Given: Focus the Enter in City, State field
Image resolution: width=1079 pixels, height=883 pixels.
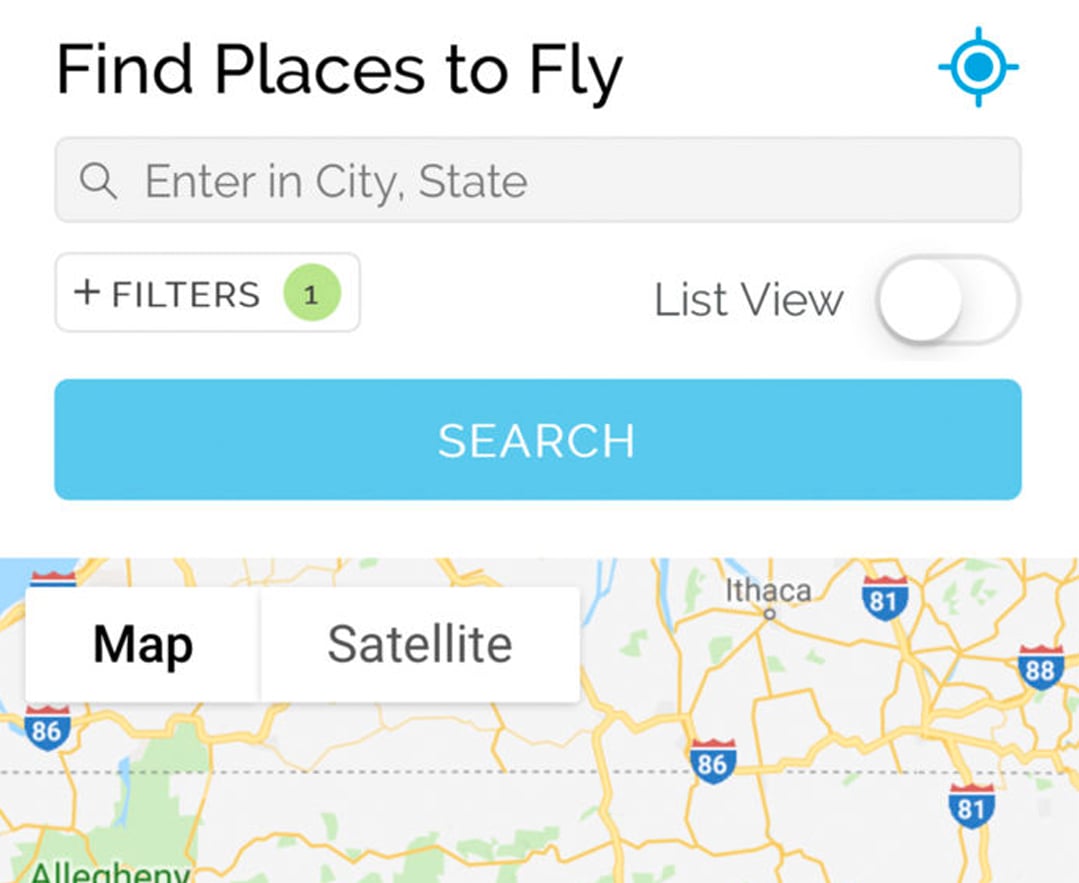Looking at the screenshot, I should point(538,180).
